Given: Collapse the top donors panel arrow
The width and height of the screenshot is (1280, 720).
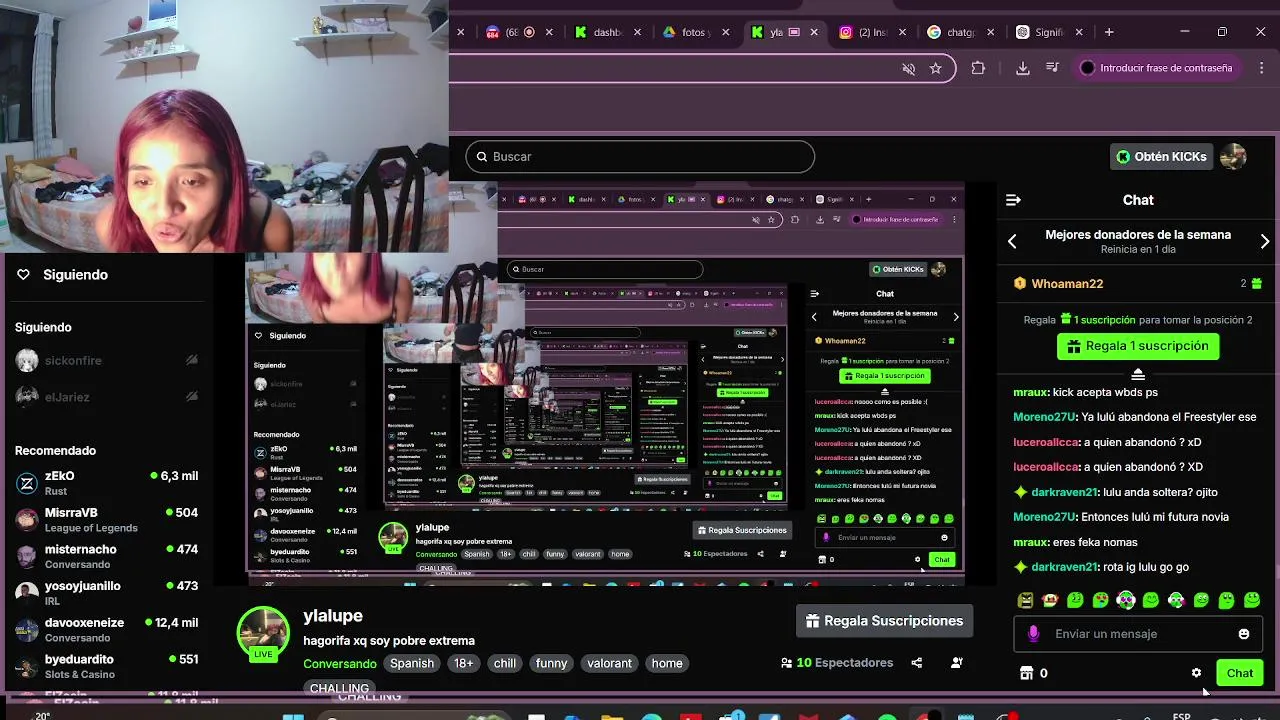Looking at the screenshot, I should 1138,374.
